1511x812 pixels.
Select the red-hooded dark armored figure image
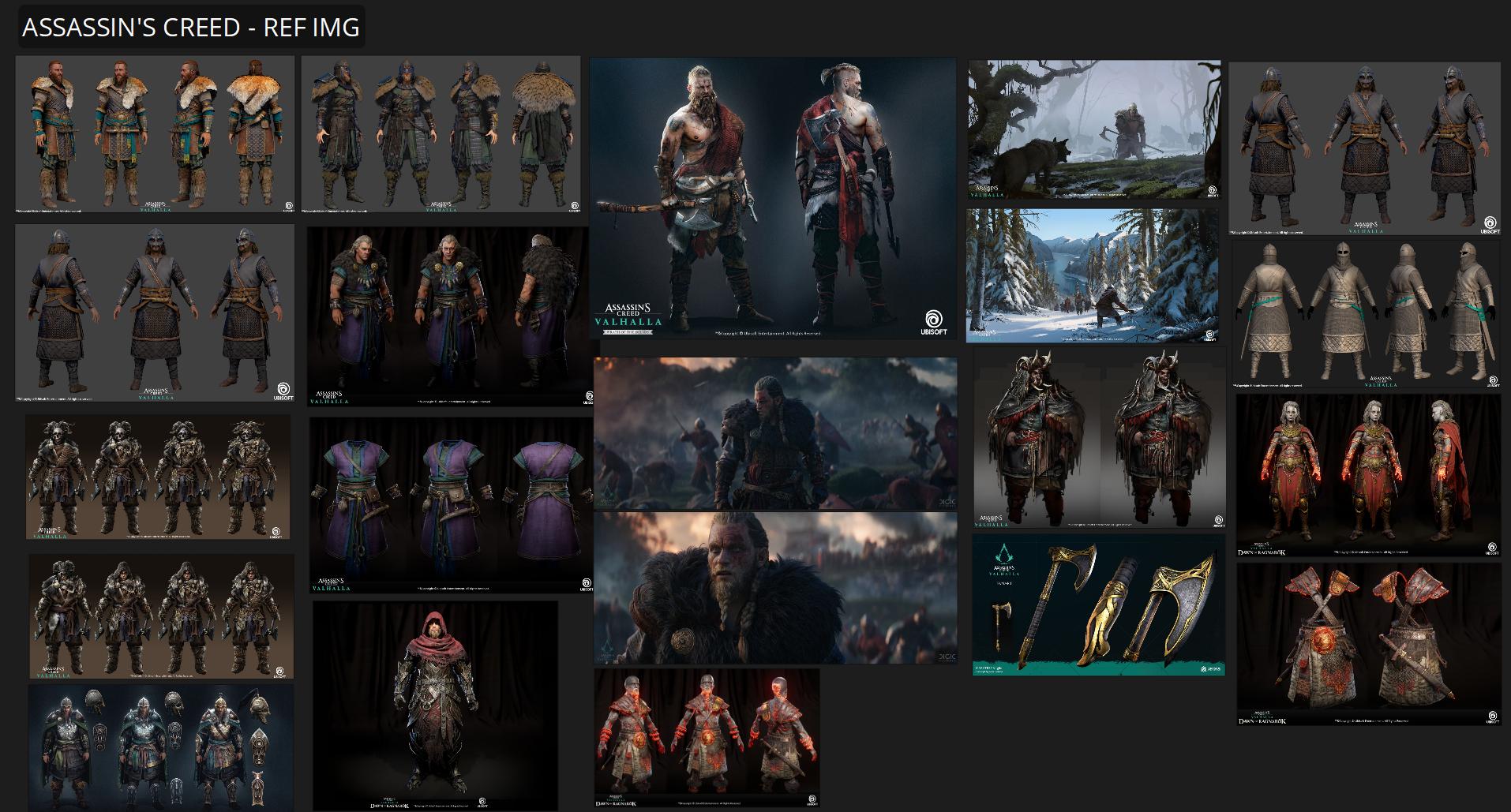tap(435, 706)
